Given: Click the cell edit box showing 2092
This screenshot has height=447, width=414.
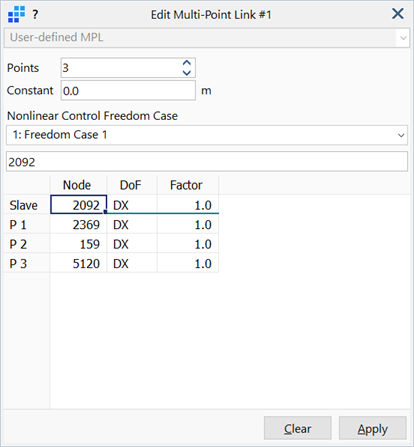Looking at the screenshot, I should 207,162.
